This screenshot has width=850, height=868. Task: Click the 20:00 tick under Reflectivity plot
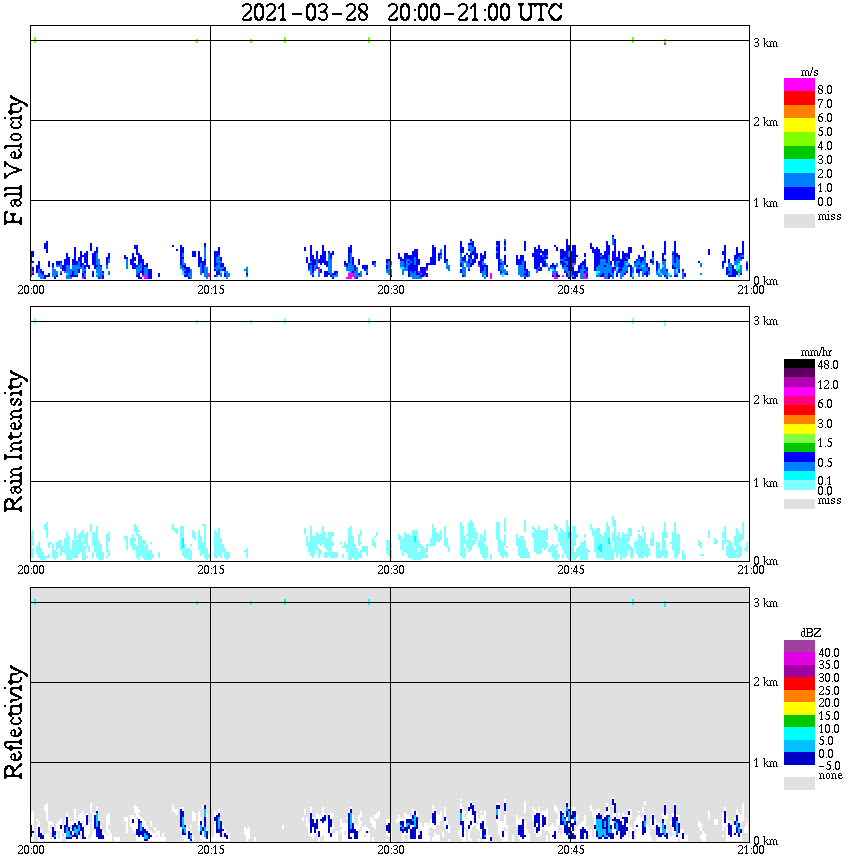pyautogui.click(x=30, y=850)
